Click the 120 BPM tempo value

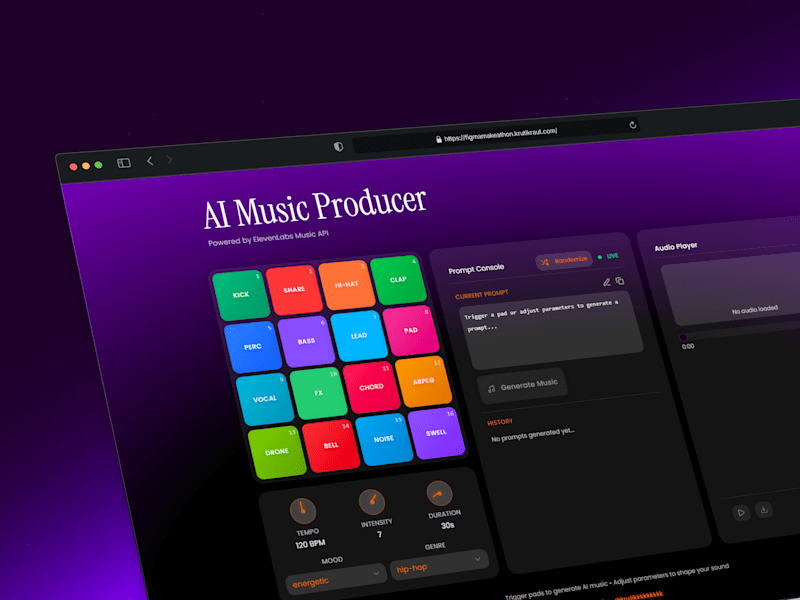[x=310, y=544]
